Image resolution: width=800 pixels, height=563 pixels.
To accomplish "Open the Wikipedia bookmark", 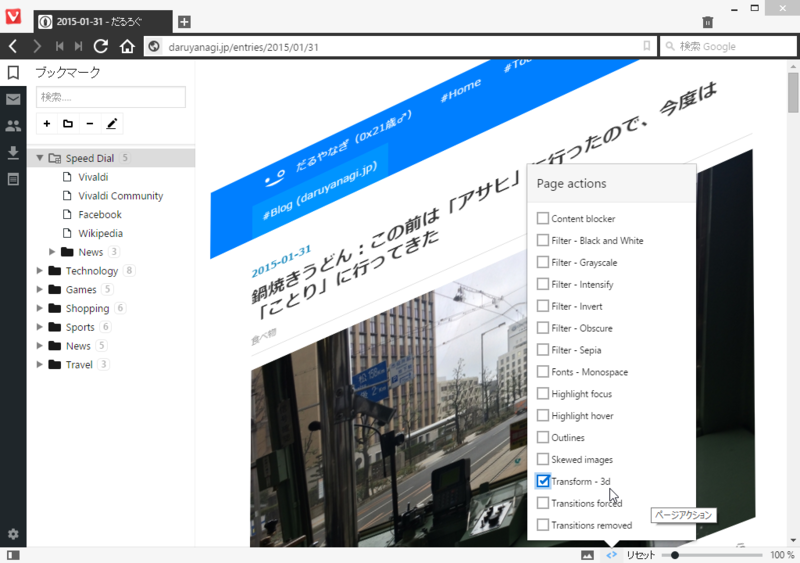I will click(x=101, y=233).
